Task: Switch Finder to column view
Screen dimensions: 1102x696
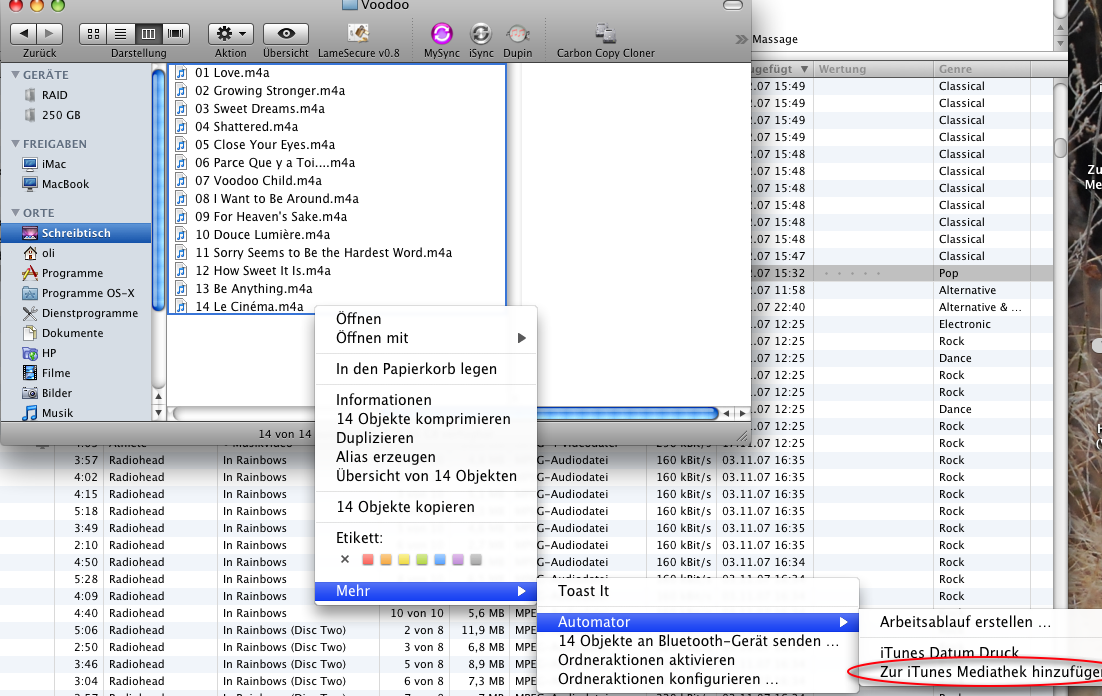Action: (148, 33)
